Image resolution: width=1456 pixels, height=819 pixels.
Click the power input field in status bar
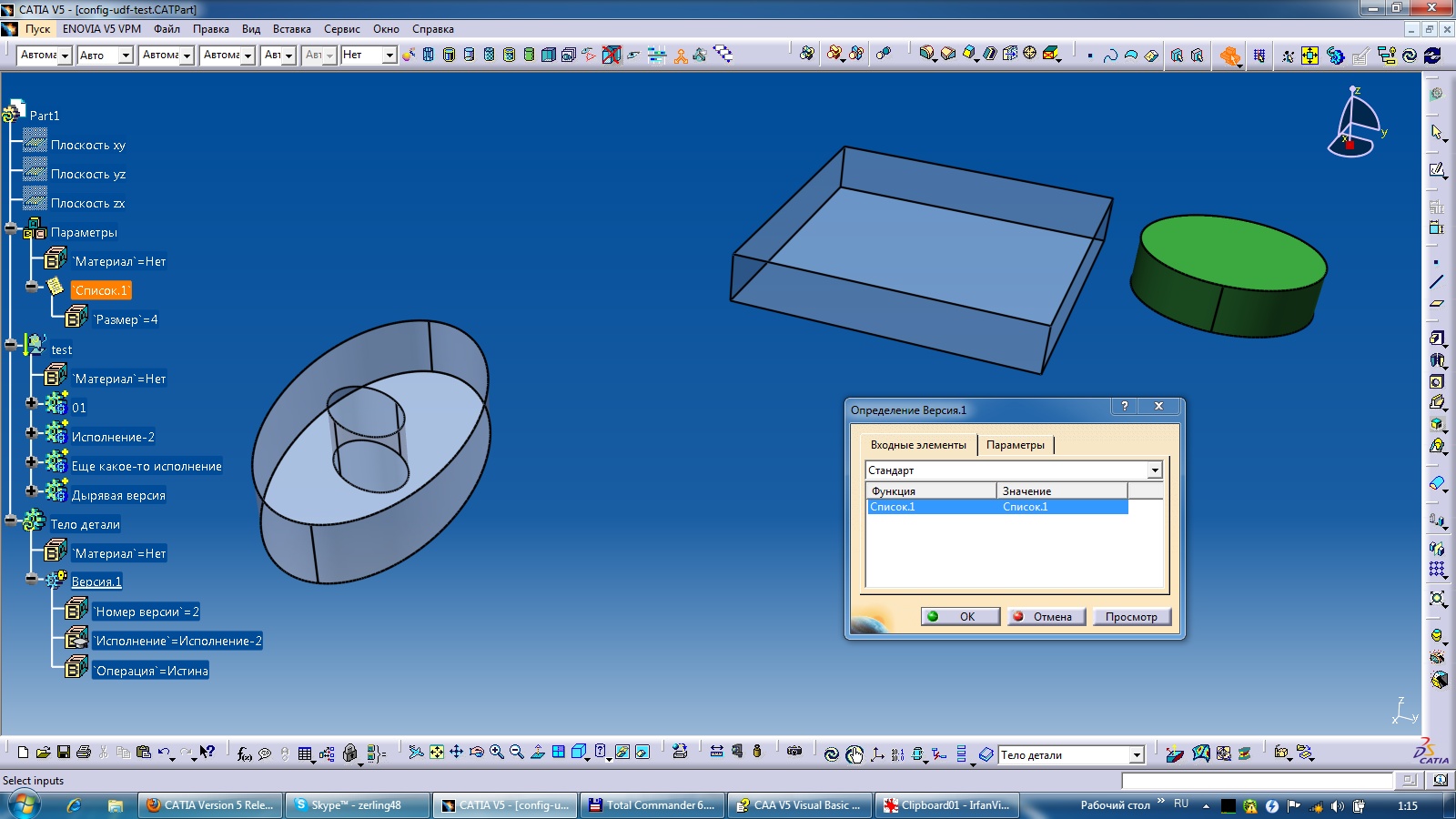[1257, 781]
